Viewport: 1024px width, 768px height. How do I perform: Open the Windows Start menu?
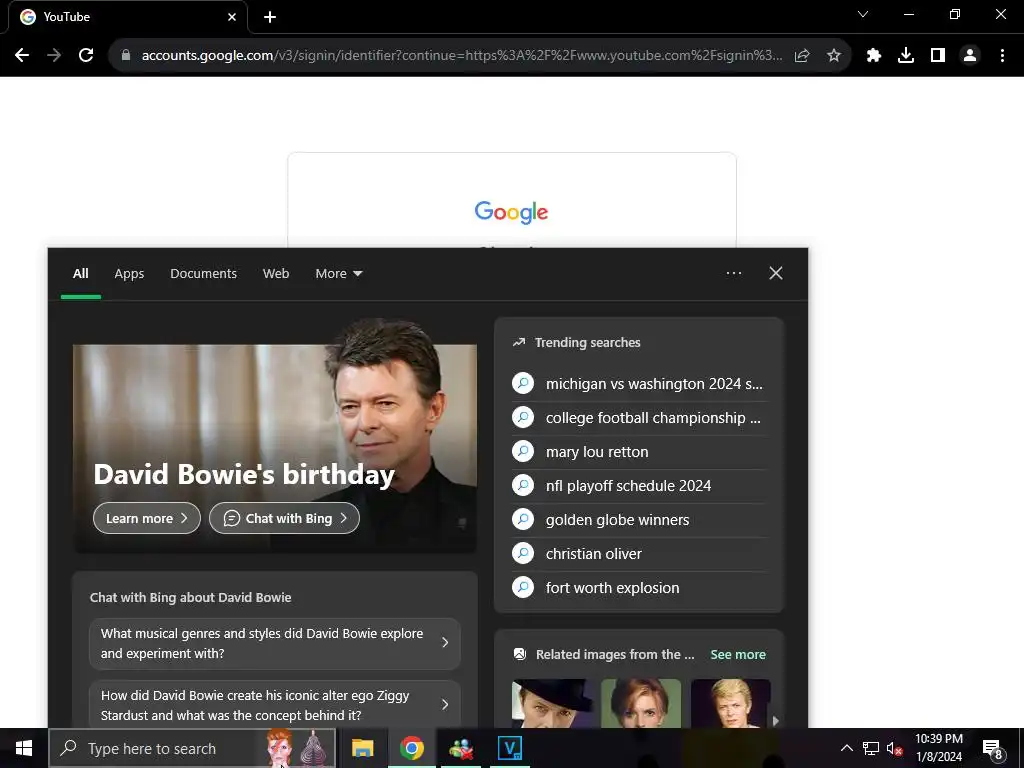24,748
